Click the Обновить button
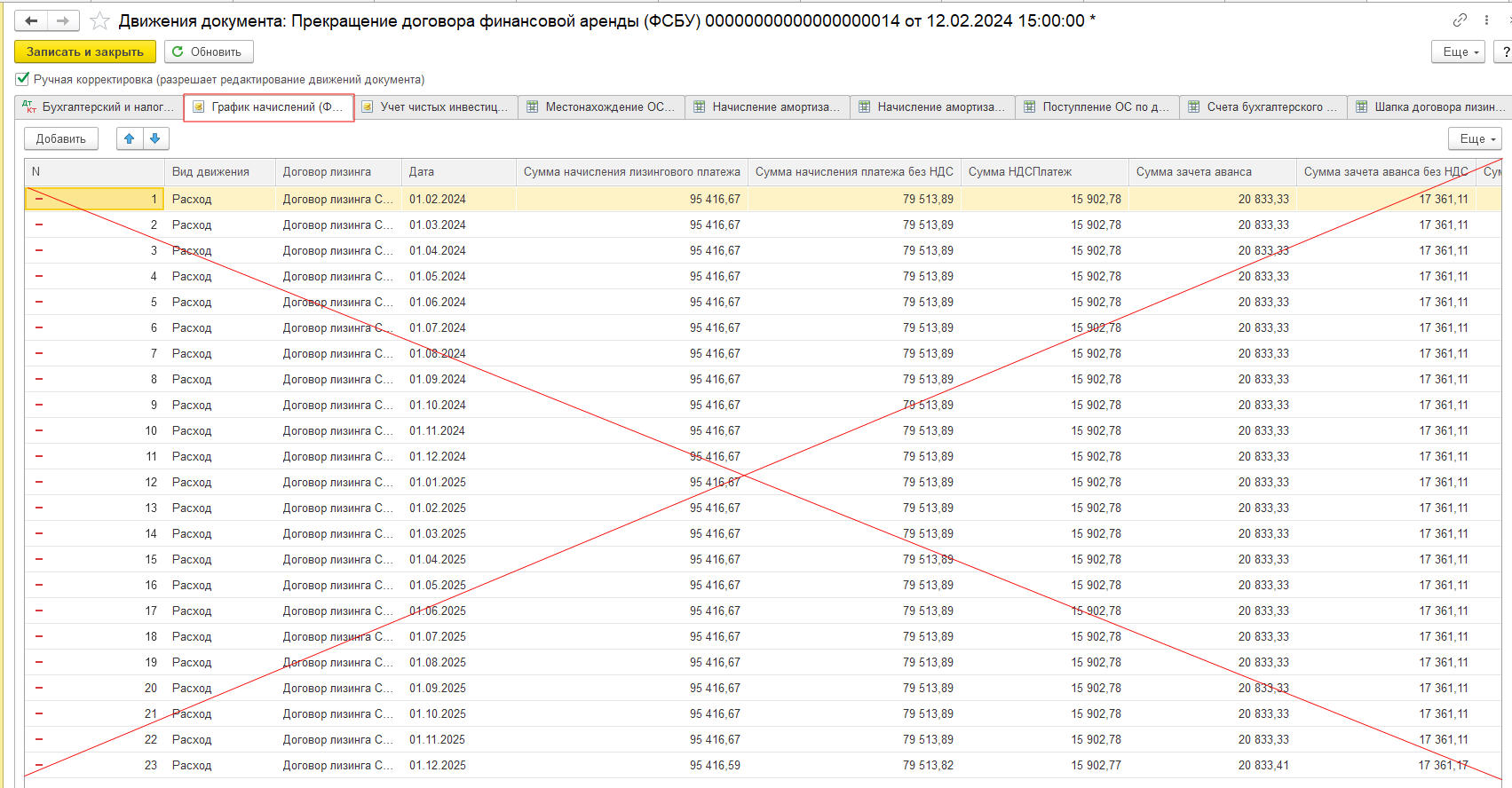The image size is (1512, 788). pyautogui.click(x=208, y=52)
